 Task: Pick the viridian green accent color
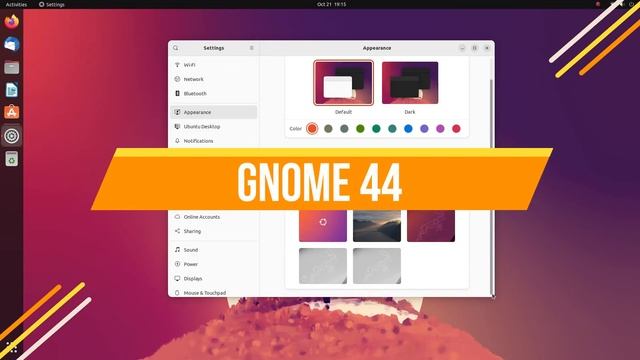376,129
